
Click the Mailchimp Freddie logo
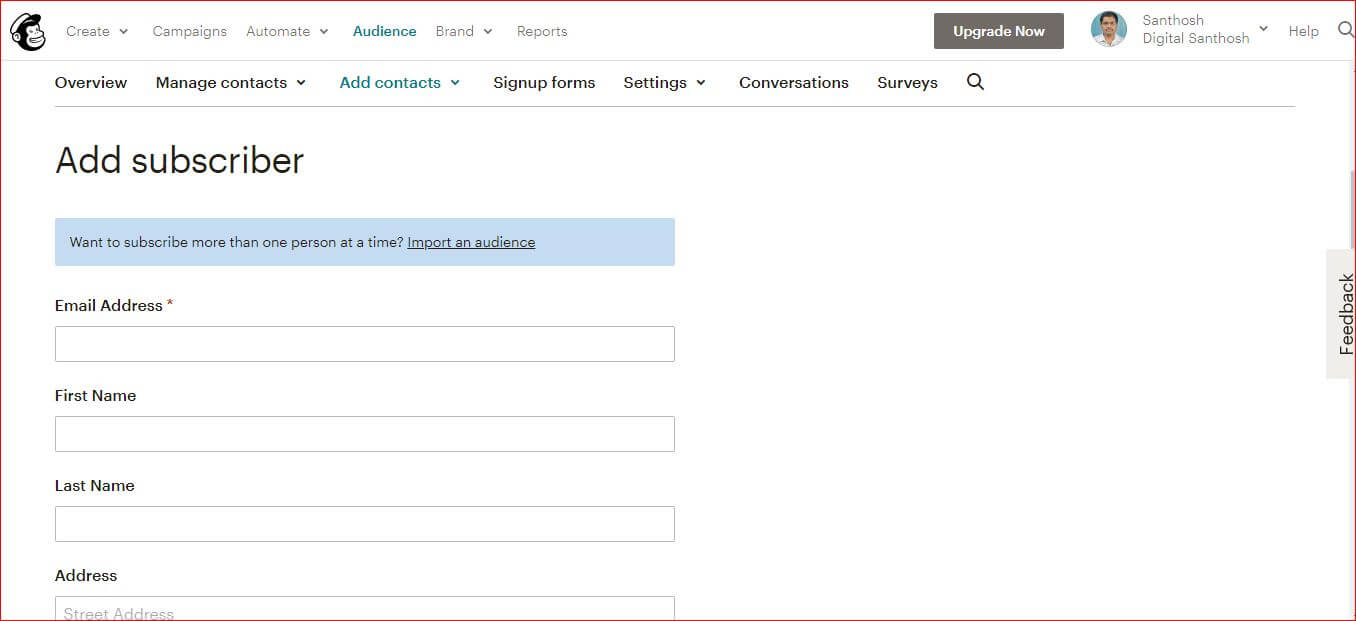tap(28, 32)
